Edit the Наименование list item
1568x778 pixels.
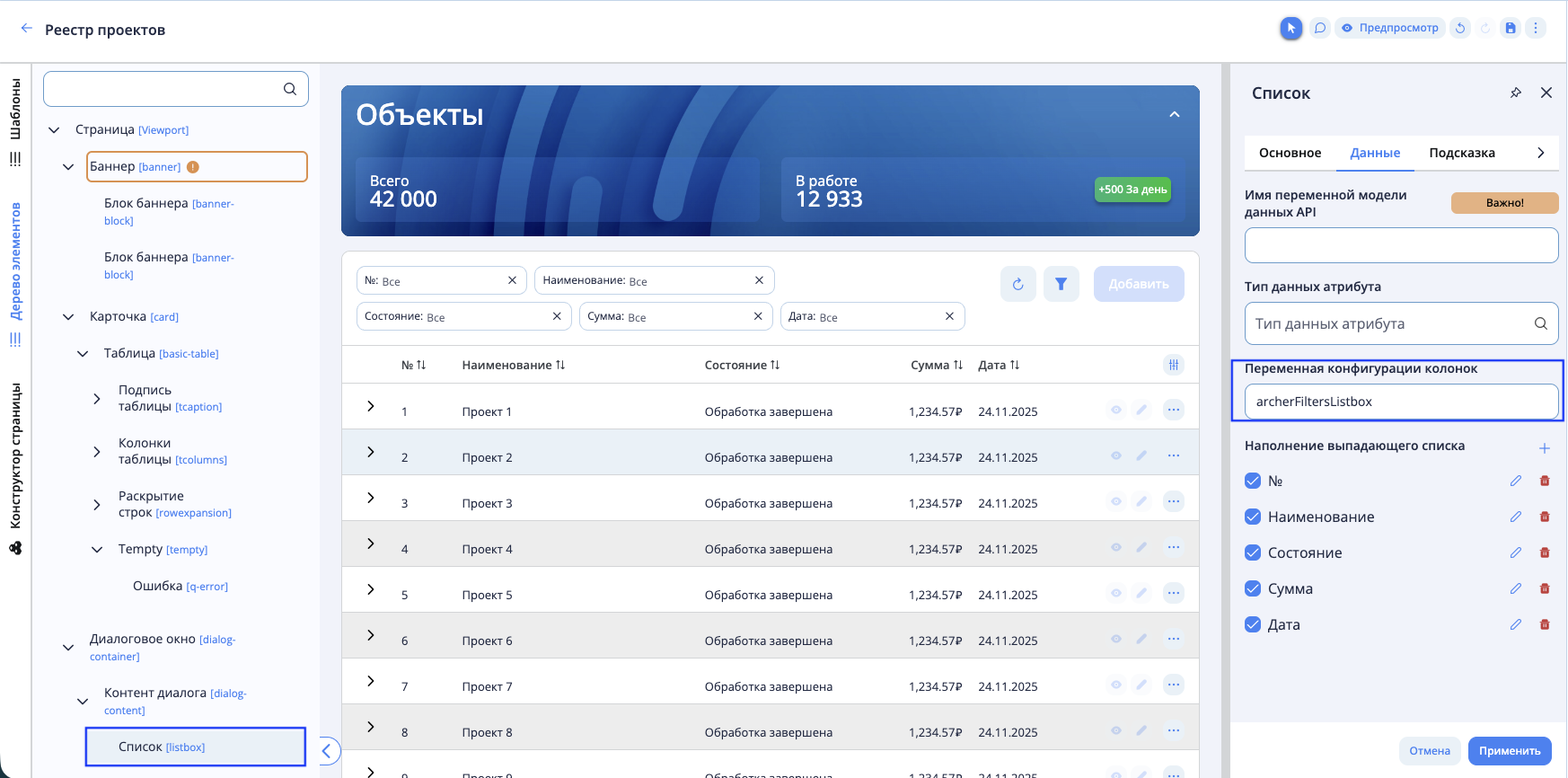point(1516,517)
